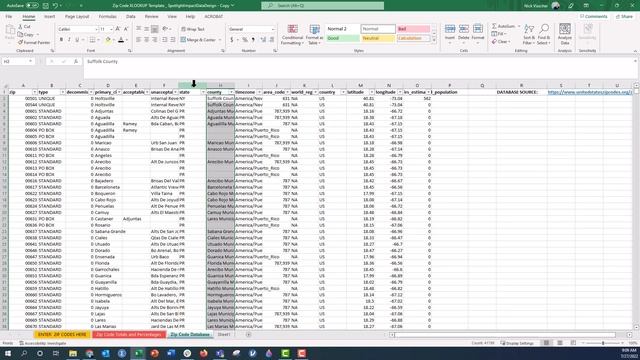This screenshot has width=640, height=360.
Task: Switch to Normal view in status bar
Action: [546, 343]
